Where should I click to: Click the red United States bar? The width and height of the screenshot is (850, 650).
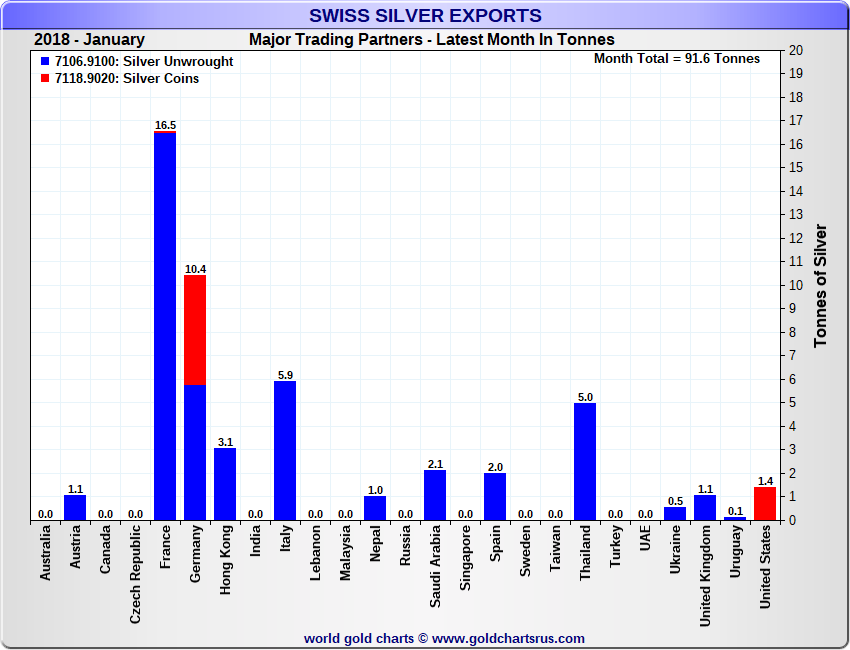[x=765, y=504]
